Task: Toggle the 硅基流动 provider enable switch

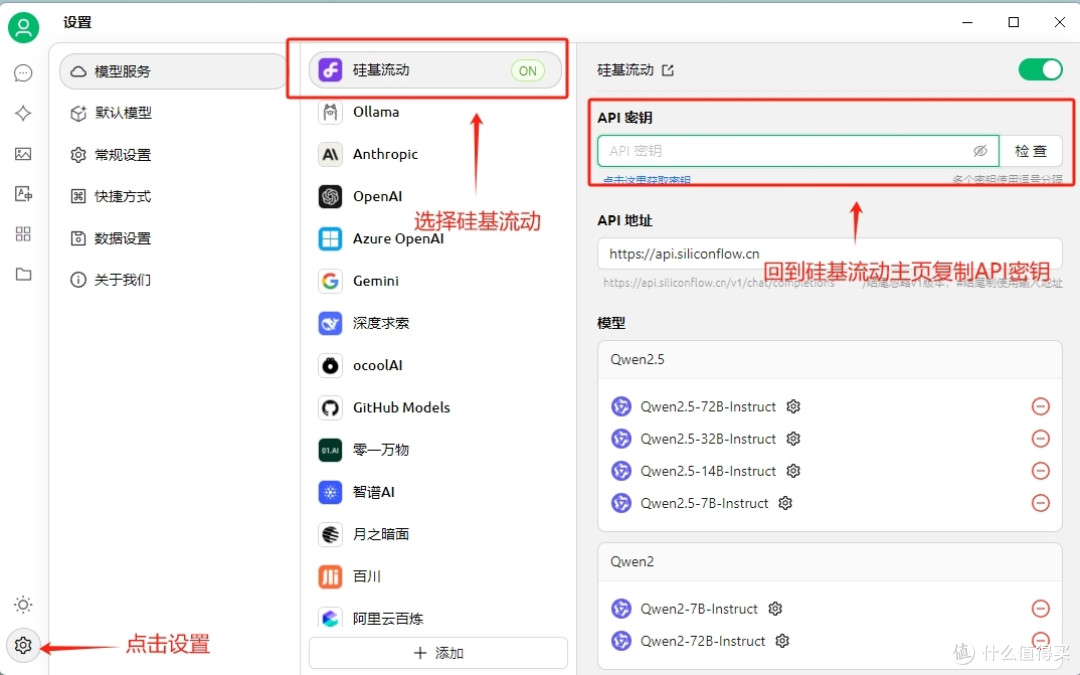Action: (1041, 70)
